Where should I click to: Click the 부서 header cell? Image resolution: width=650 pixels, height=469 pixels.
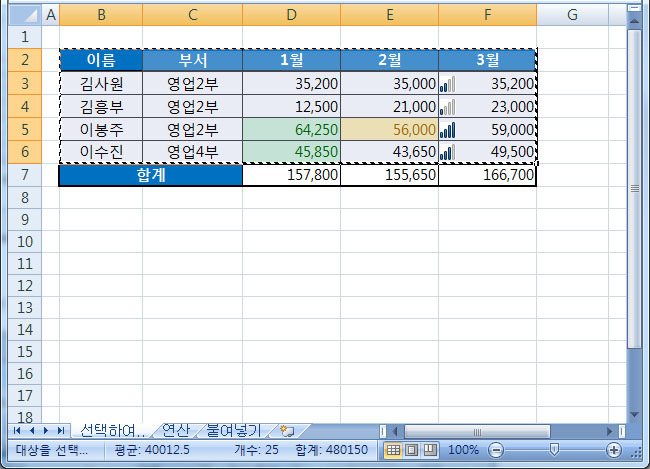(193, 60)
